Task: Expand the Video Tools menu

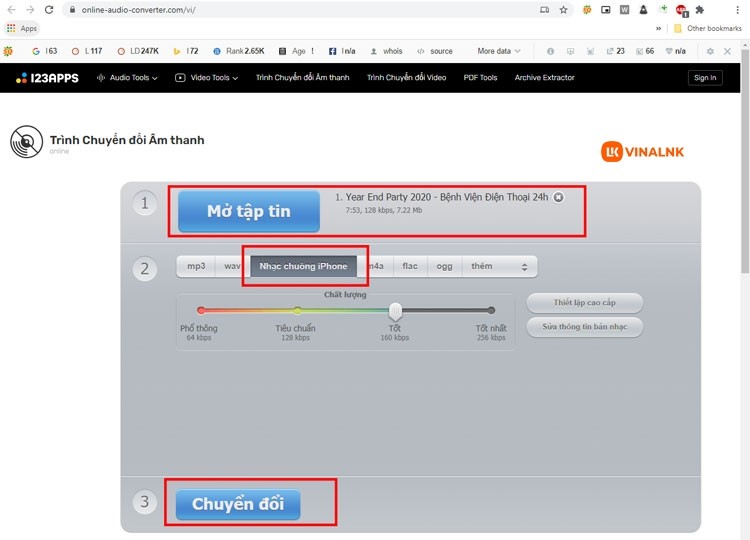Action: coord(207,77)
